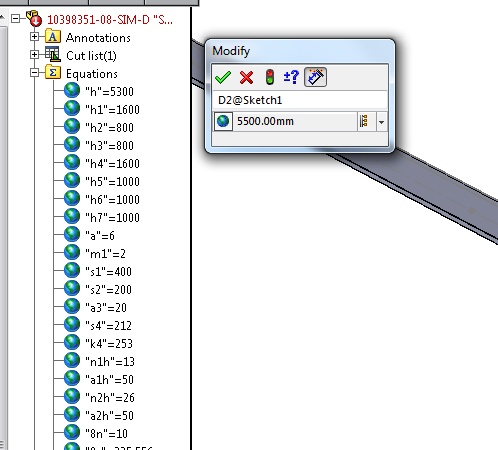The width and height of the screenshot is (498, 450).
Task: Click the Cut list table icon
Action: click(53, 54)
